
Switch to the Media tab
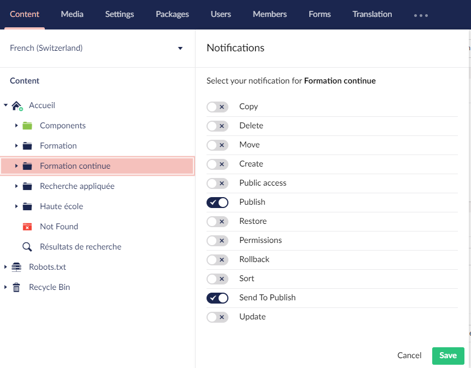(x=72, y=14)
